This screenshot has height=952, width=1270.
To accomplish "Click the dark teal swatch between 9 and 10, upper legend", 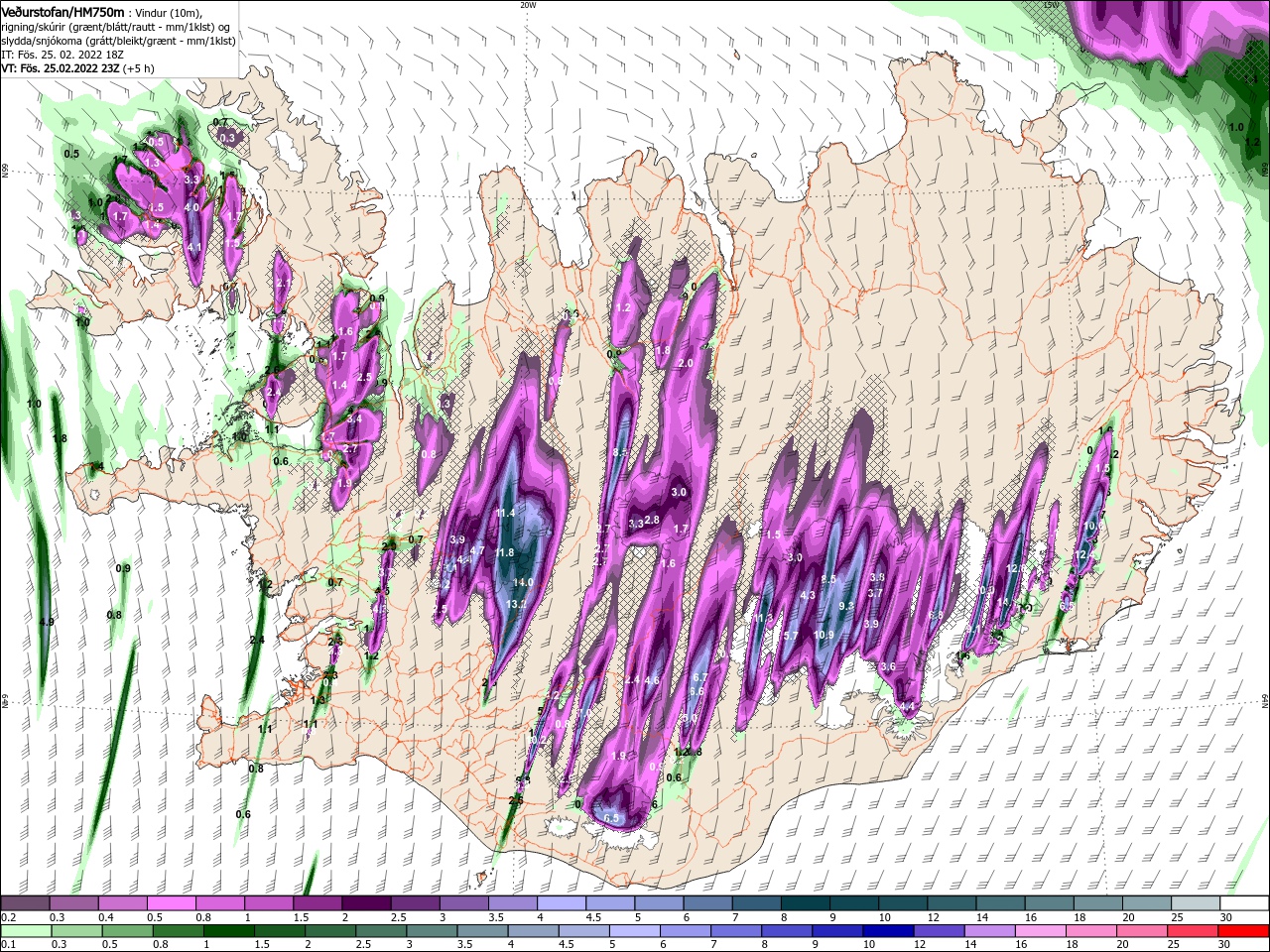I will [854, 903].
